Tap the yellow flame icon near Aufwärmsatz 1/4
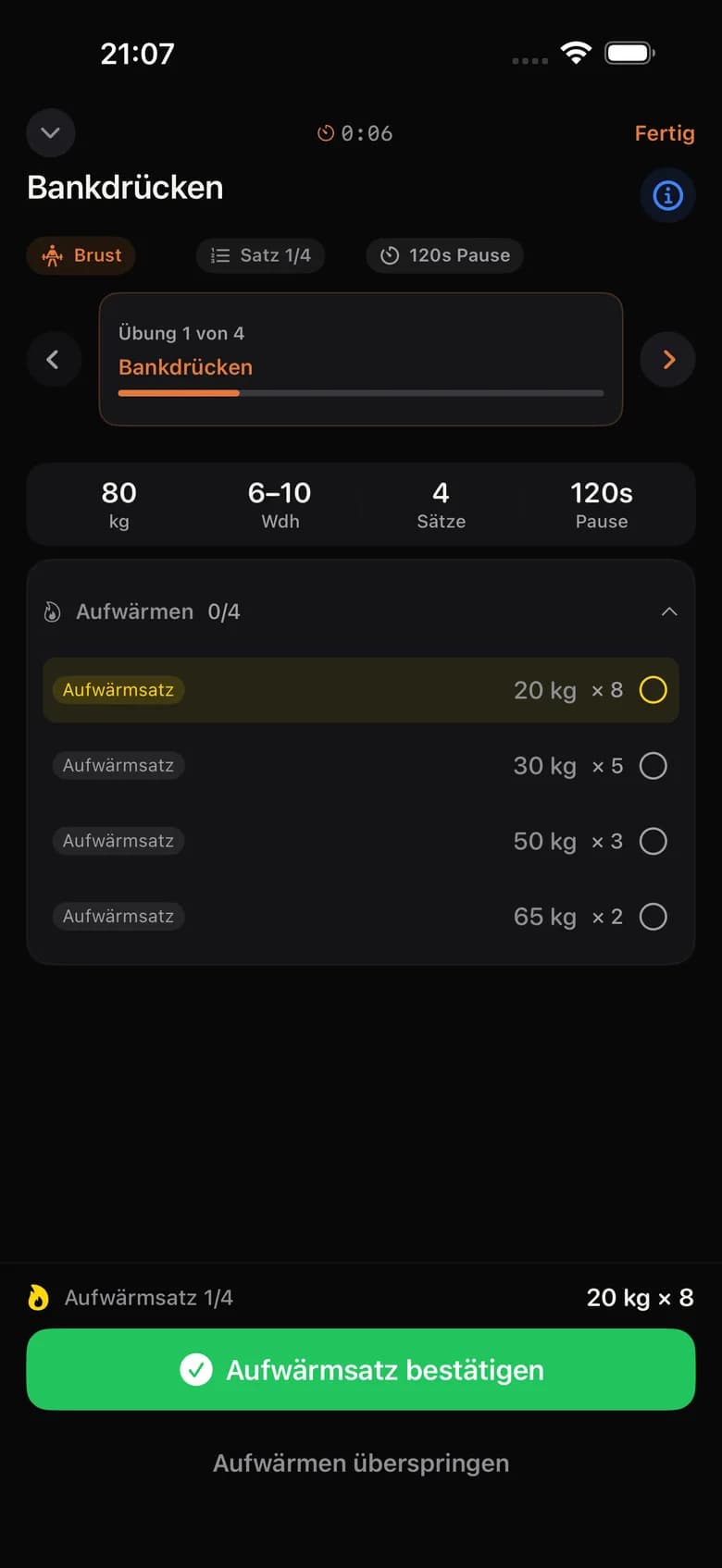 pos(38,1297)
